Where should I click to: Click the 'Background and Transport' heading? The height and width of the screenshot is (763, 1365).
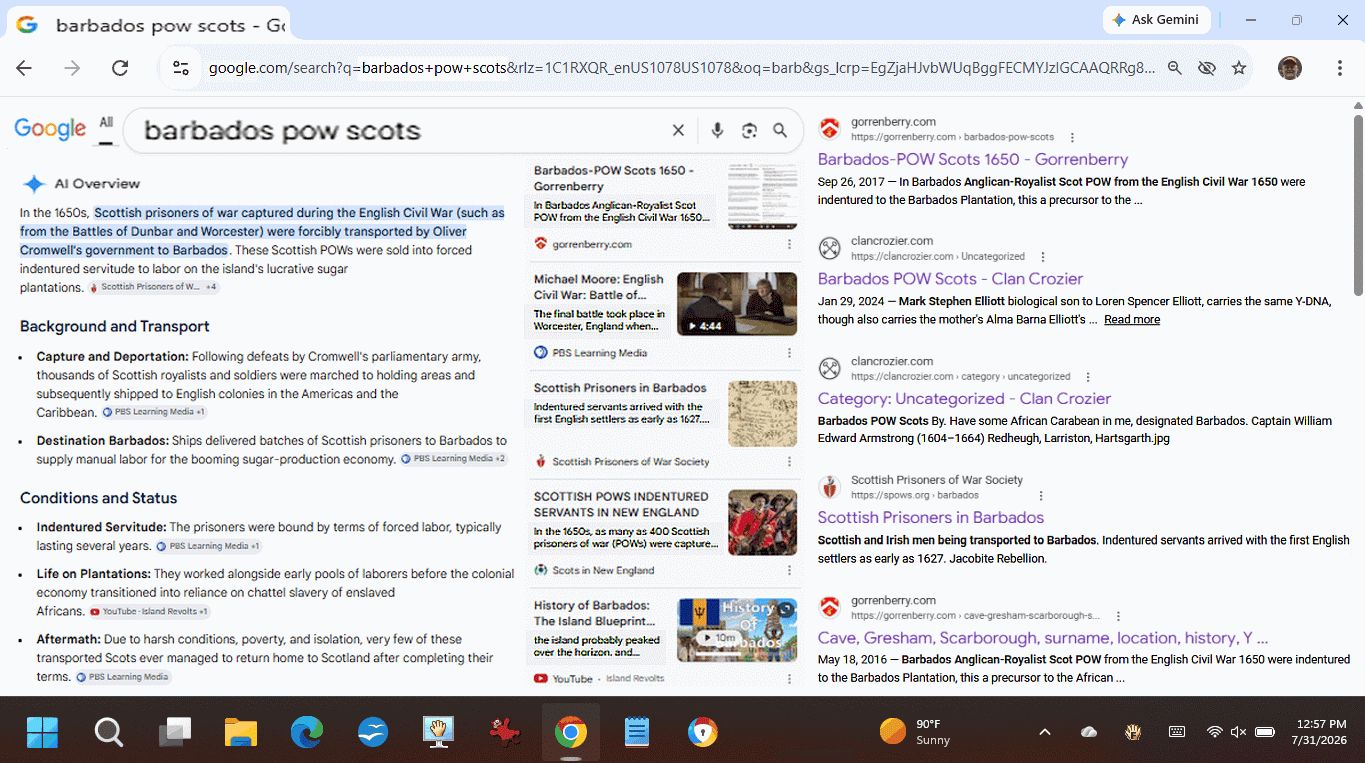(x=115, y=326)
